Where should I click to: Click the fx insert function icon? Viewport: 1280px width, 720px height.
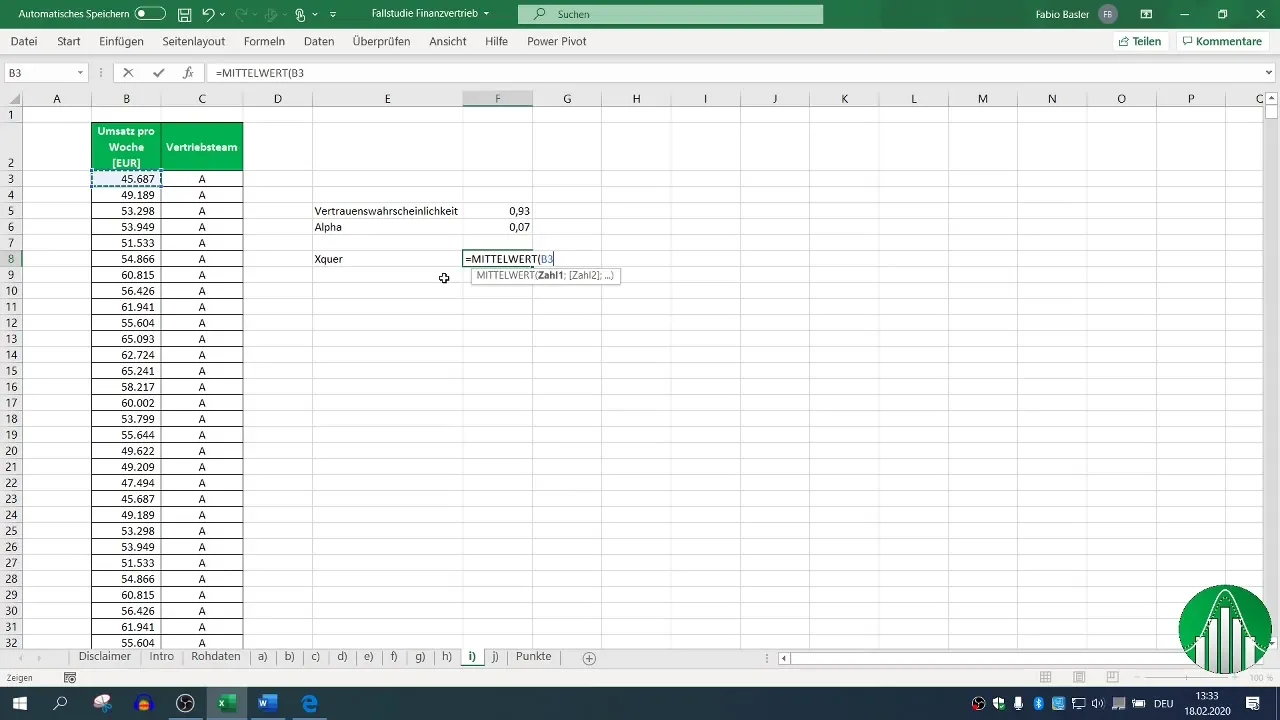(188, 73)
